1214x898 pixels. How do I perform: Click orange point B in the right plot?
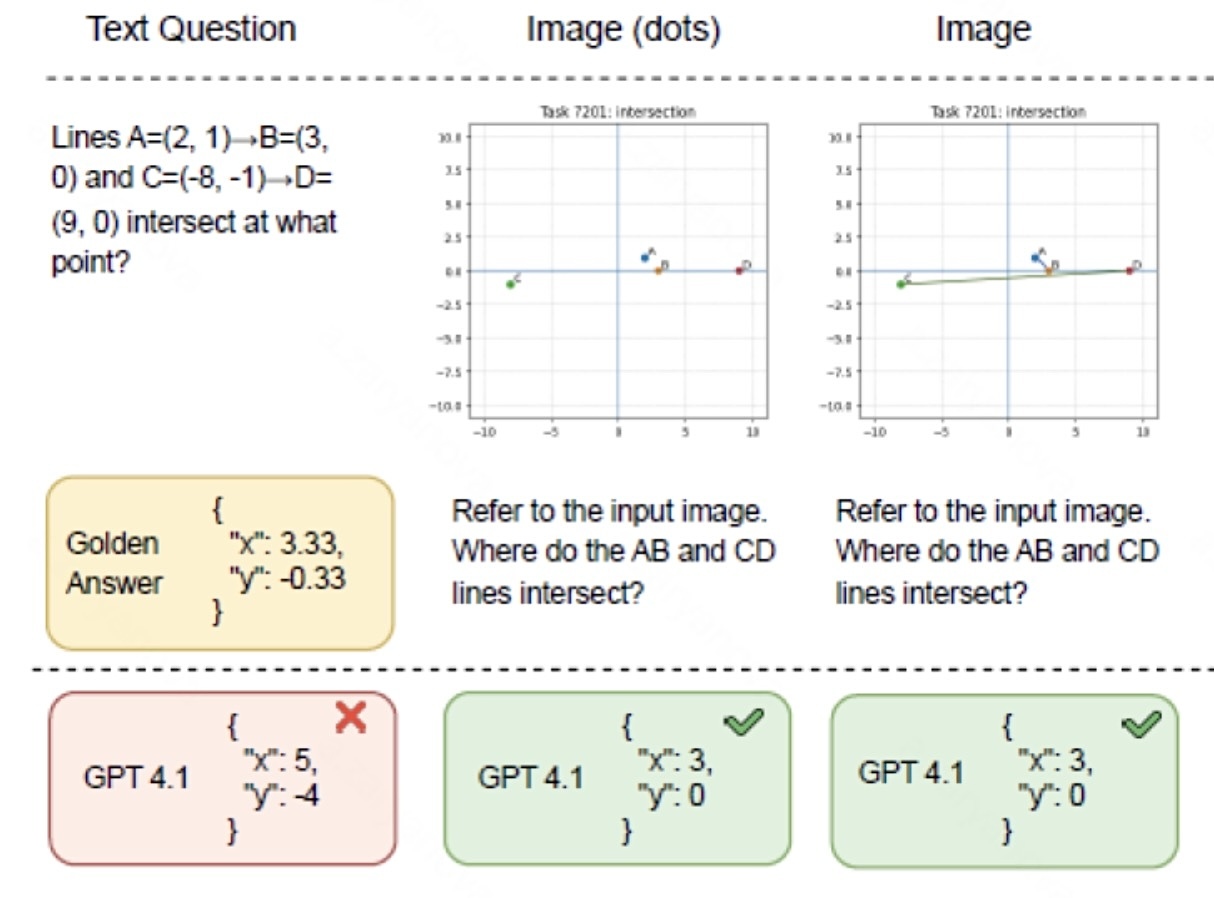pyautogui.click(x=1049, y=270)
